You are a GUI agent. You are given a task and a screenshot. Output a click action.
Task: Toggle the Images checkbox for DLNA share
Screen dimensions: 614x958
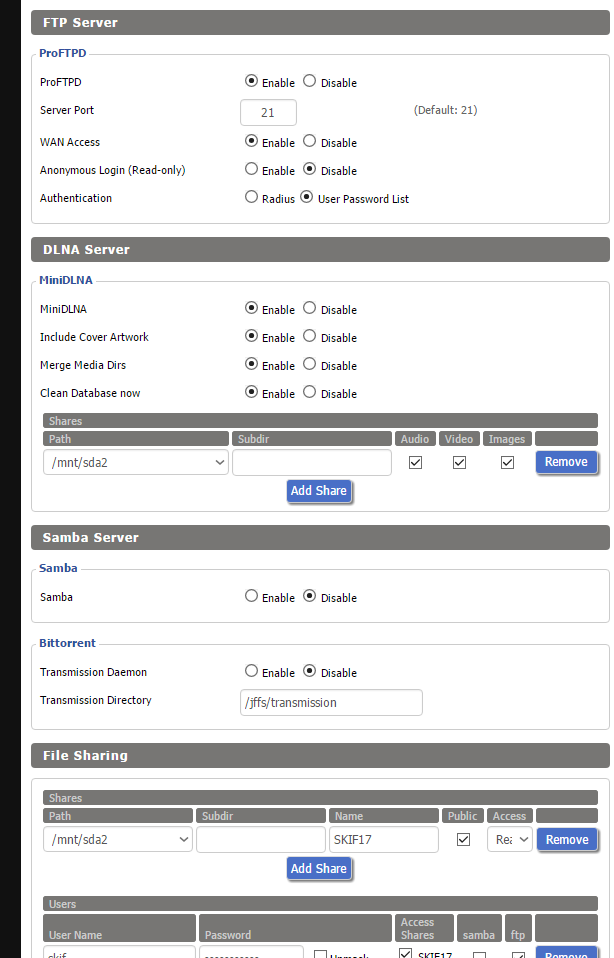(x=507, y=462)
